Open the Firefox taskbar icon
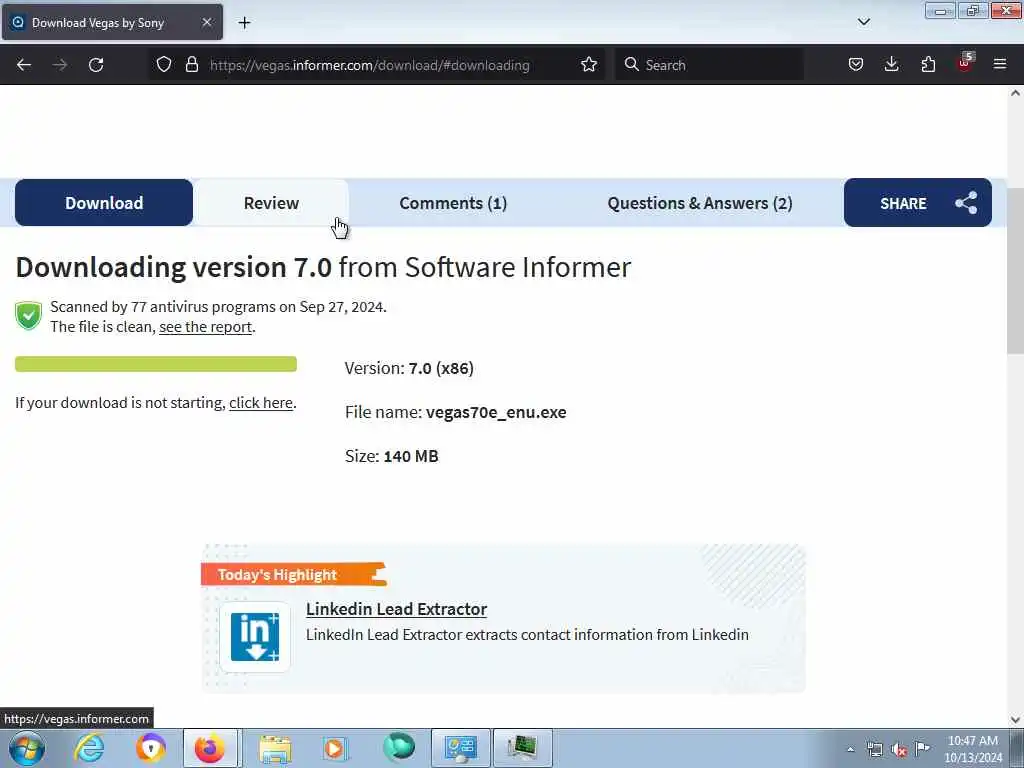 [210, 748]
